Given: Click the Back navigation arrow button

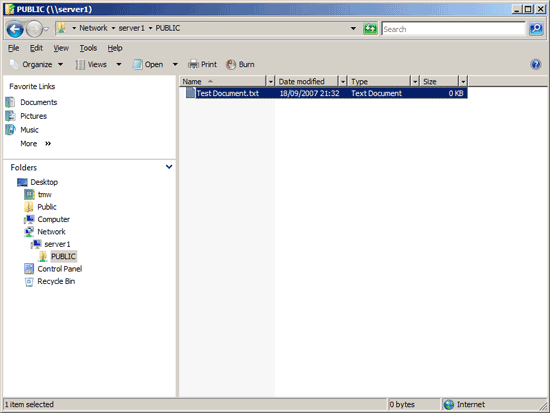Looking at the screenshot, I should coord(15,29).
